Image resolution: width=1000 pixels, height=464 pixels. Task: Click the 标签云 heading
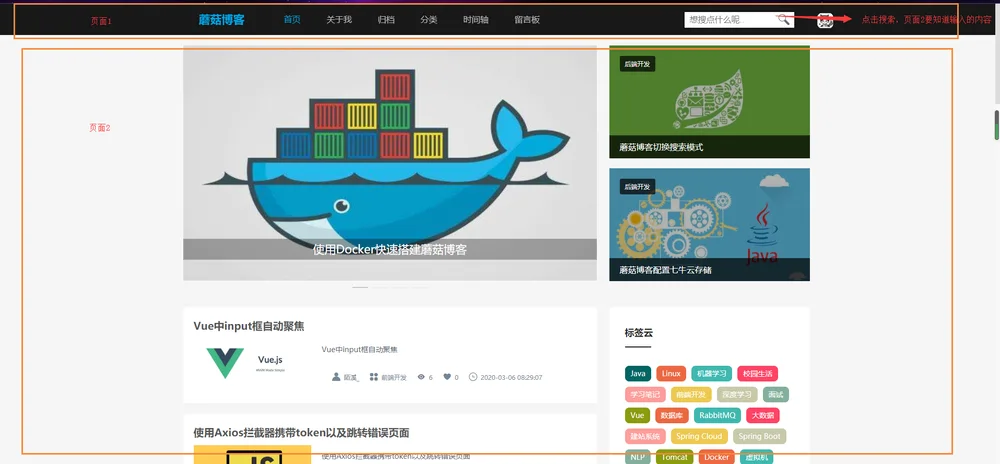tap(638, 333)
